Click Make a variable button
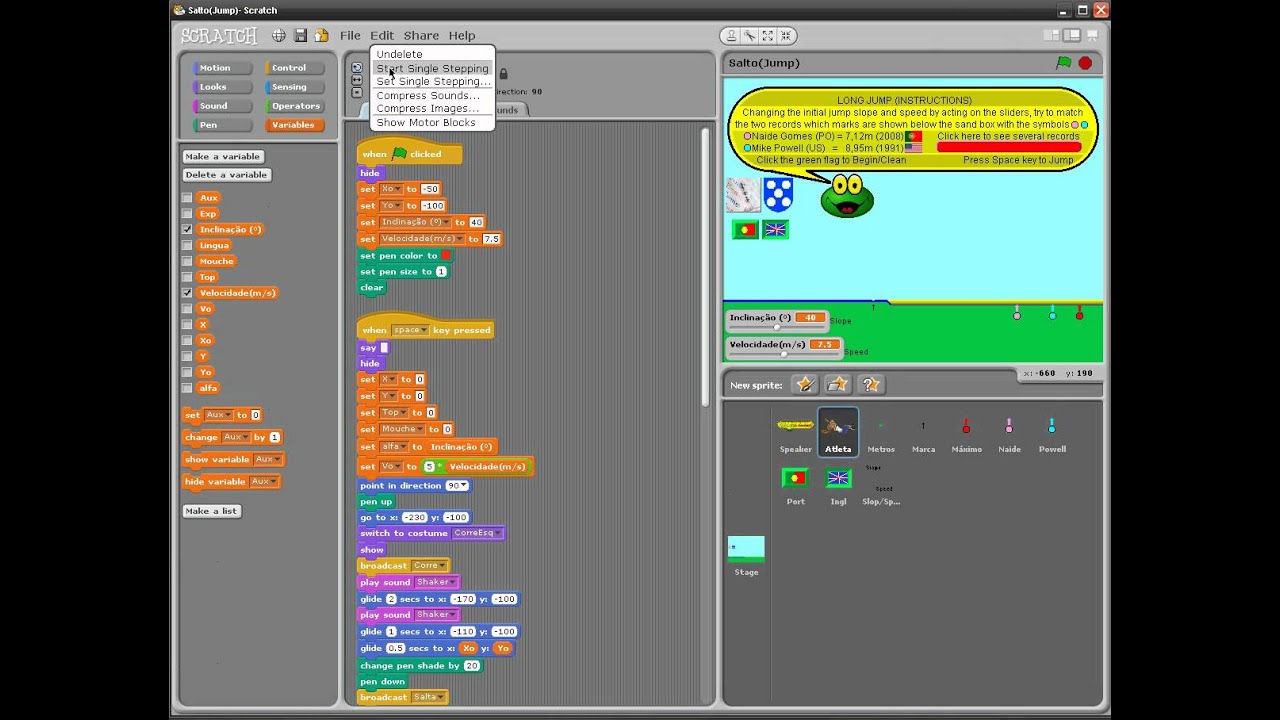1280x720 pixels. [x=223, y=157]
